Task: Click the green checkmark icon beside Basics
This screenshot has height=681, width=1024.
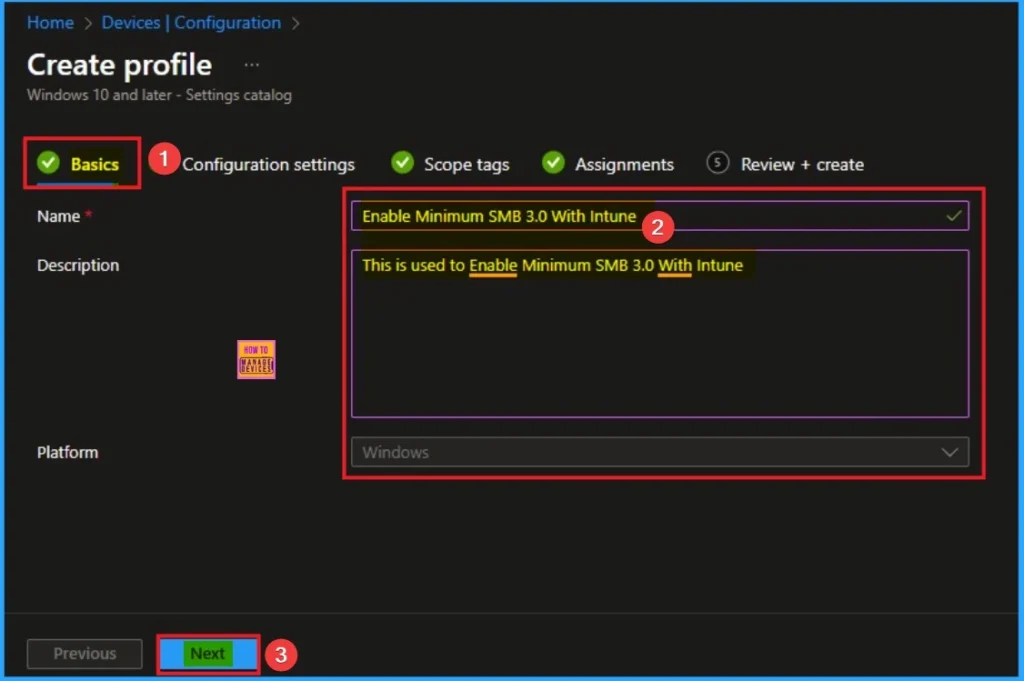Action: click(x=48, y=163)
